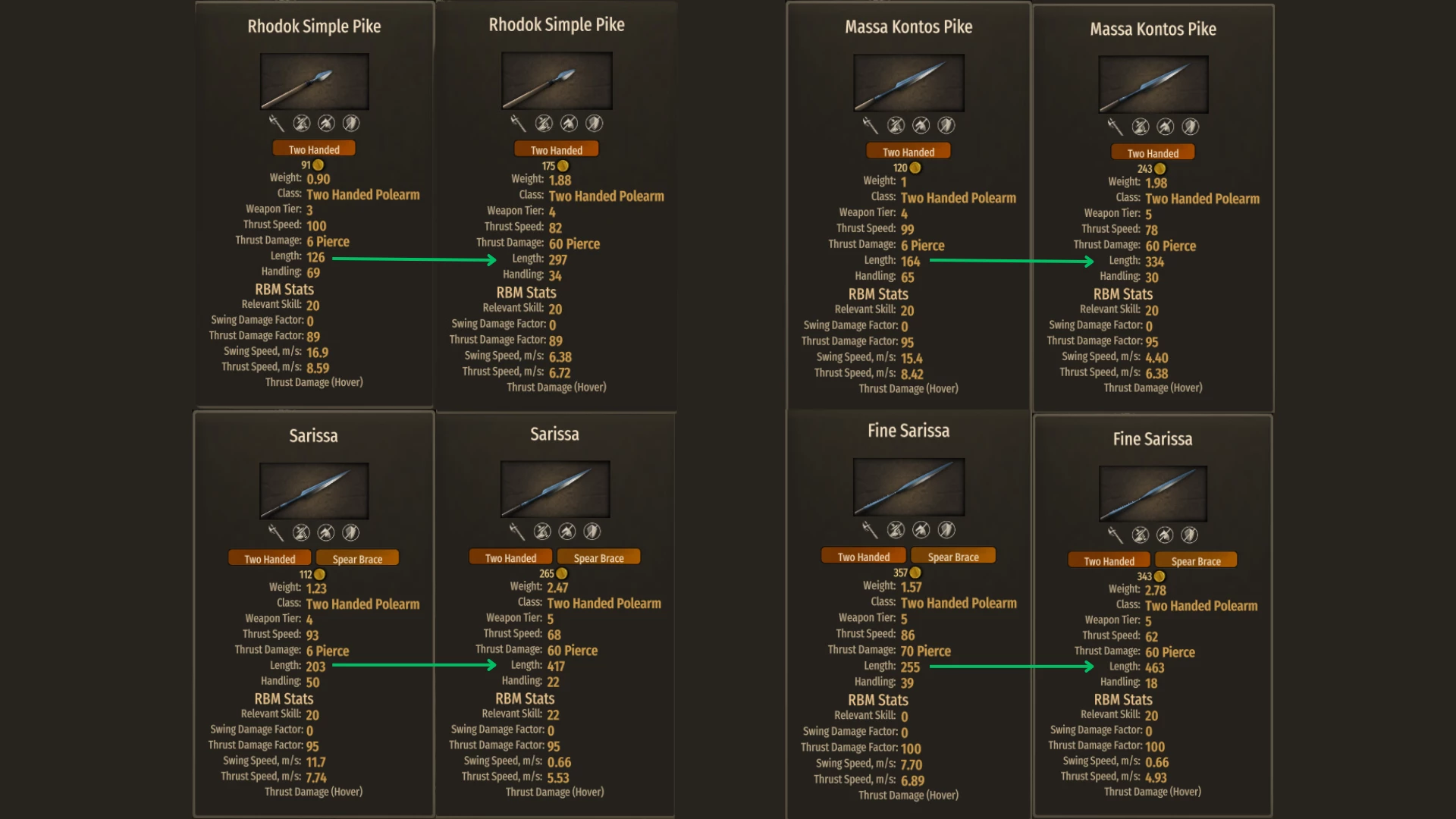Click gold coin icon beside price 357
The height and width of the screenshot is (819, 1456).
coord(915,573)
